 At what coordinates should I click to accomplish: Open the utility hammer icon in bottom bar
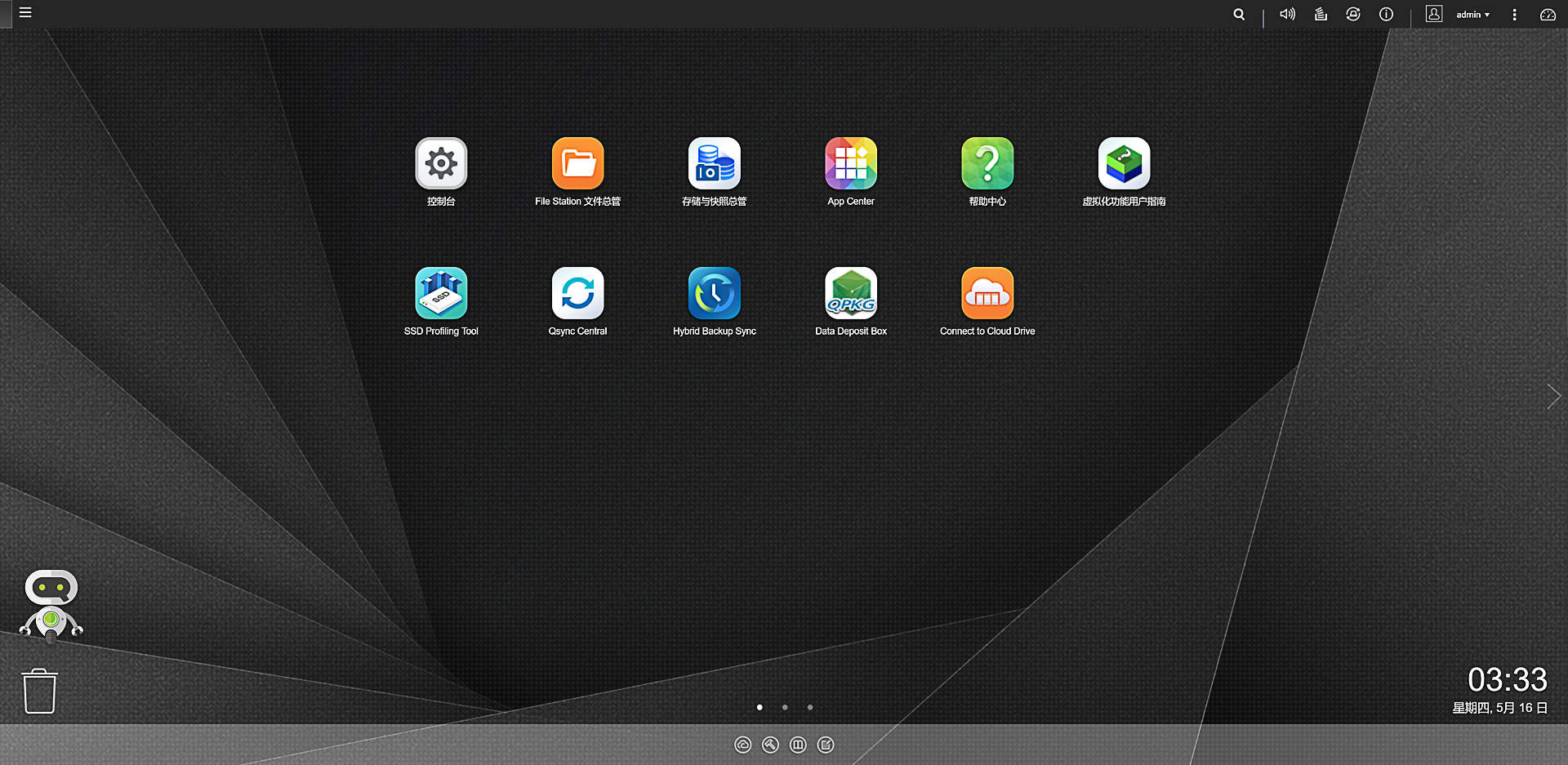[x=770, y=745]
